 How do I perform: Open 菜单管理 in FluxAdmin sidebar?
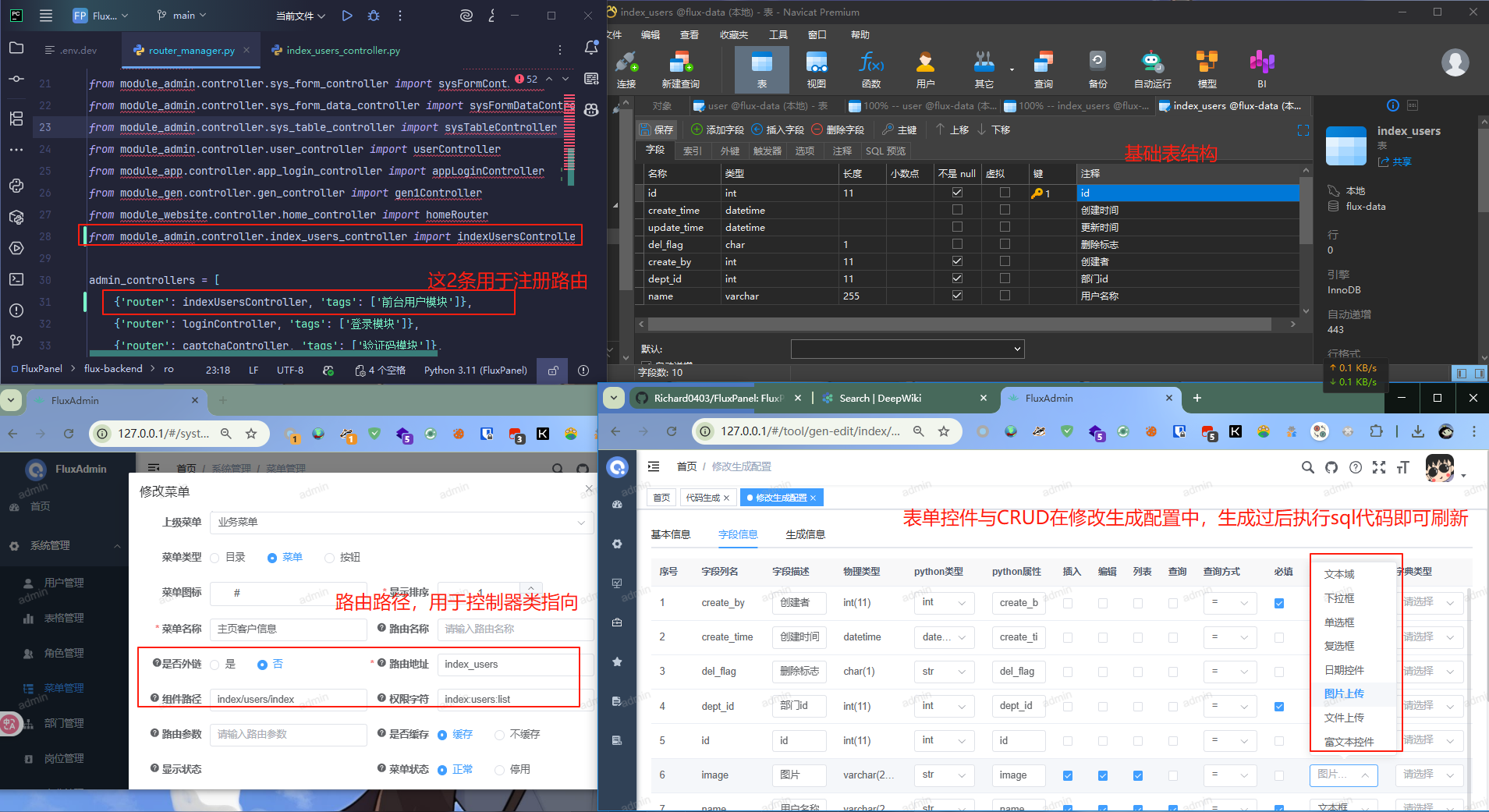tap(64, 688)
